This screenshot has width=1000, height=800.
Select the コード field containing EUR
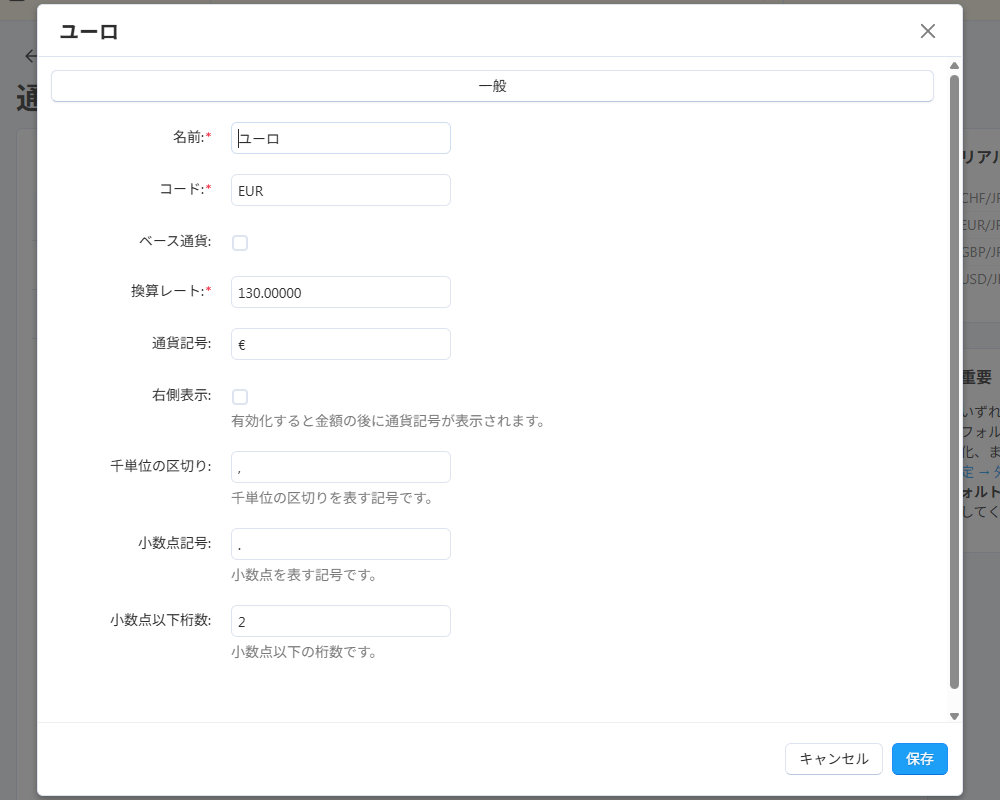pos(340,190)
